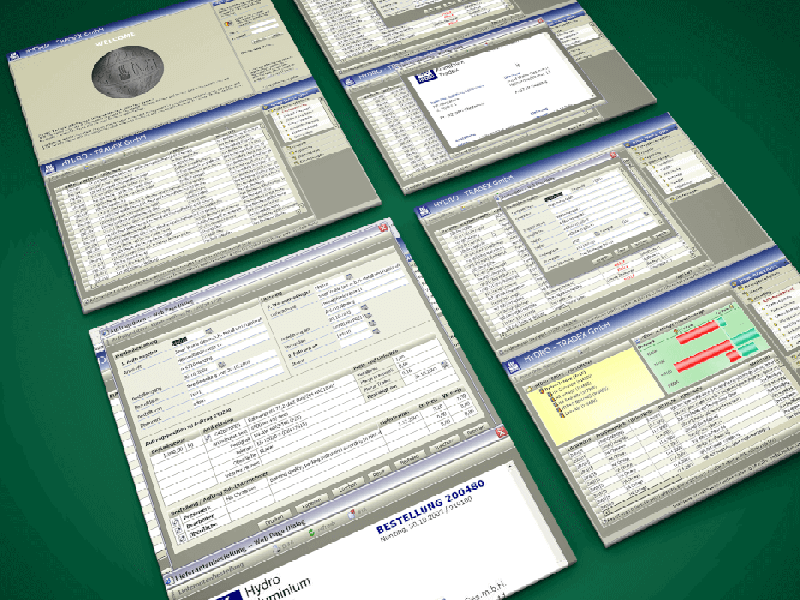
Task: Close the Bestellung preview dialog with red X
Action: click(501, 432)
